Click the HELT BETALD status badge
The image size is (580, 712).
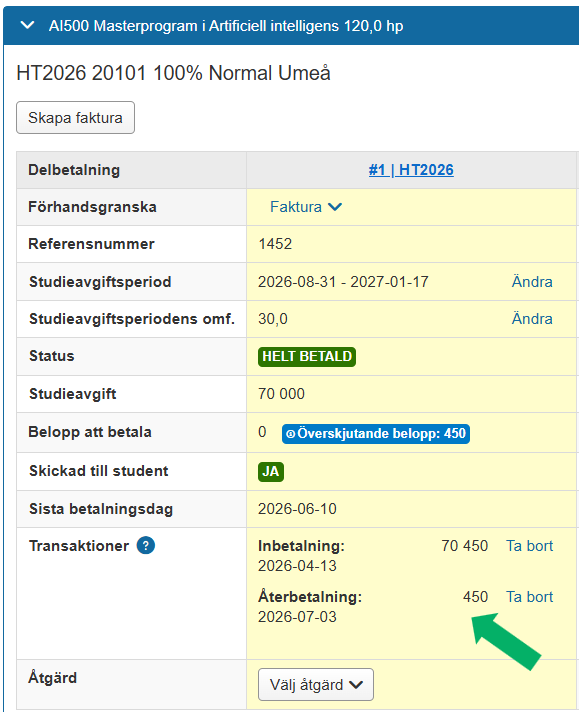click(307, 356)
